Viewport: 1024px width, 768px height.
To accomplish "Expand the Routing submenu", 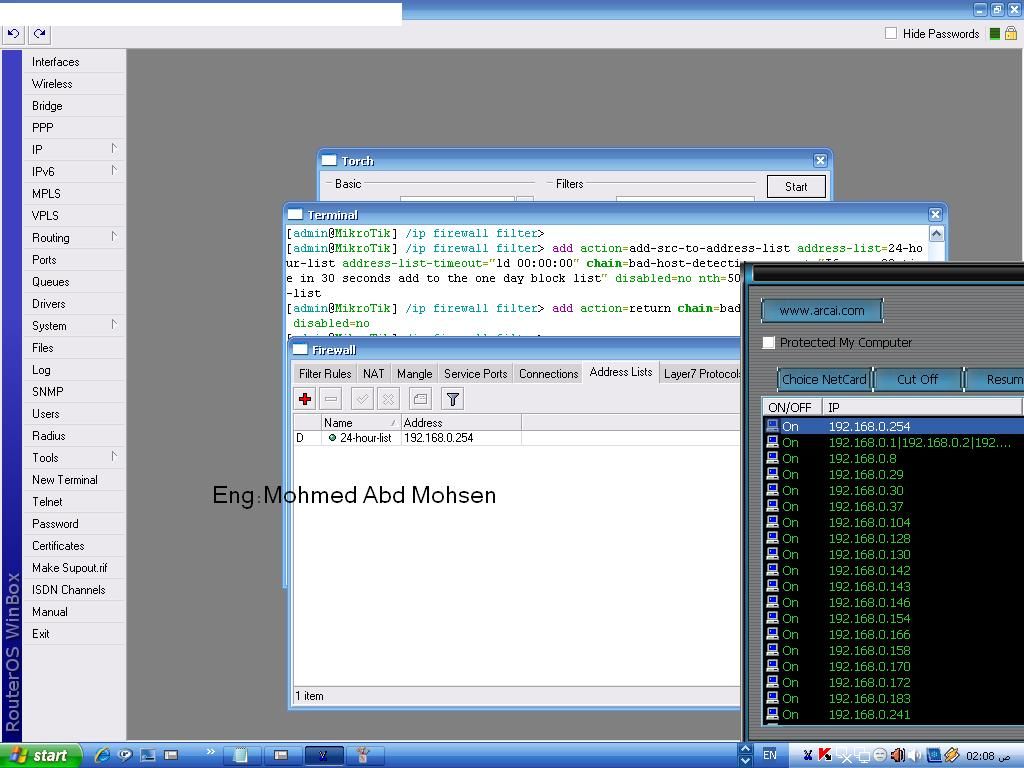I will [x=74, y=238].
